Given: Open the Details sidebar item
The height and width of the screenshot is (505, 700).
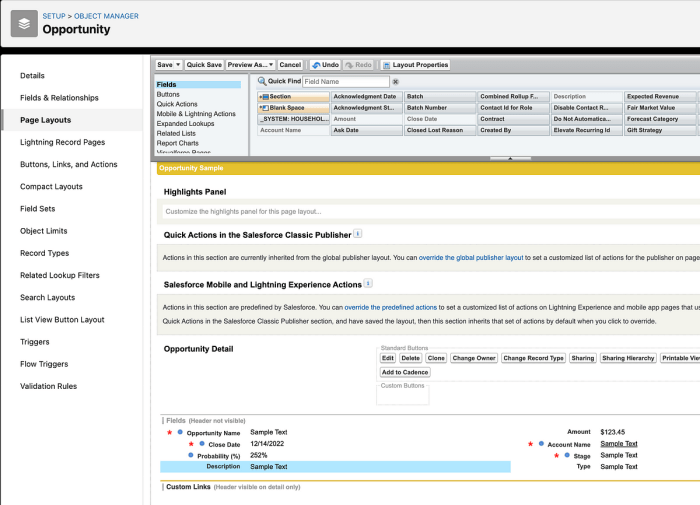Looking at the screenshot, I should pyautogui.click(x=32, y=75).
